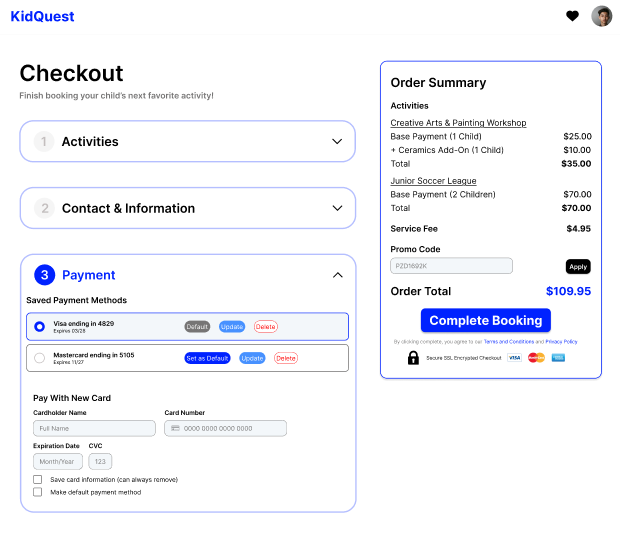620x537 pixels.
Task: Click the Order Summary heading
Action: [438, 82]
